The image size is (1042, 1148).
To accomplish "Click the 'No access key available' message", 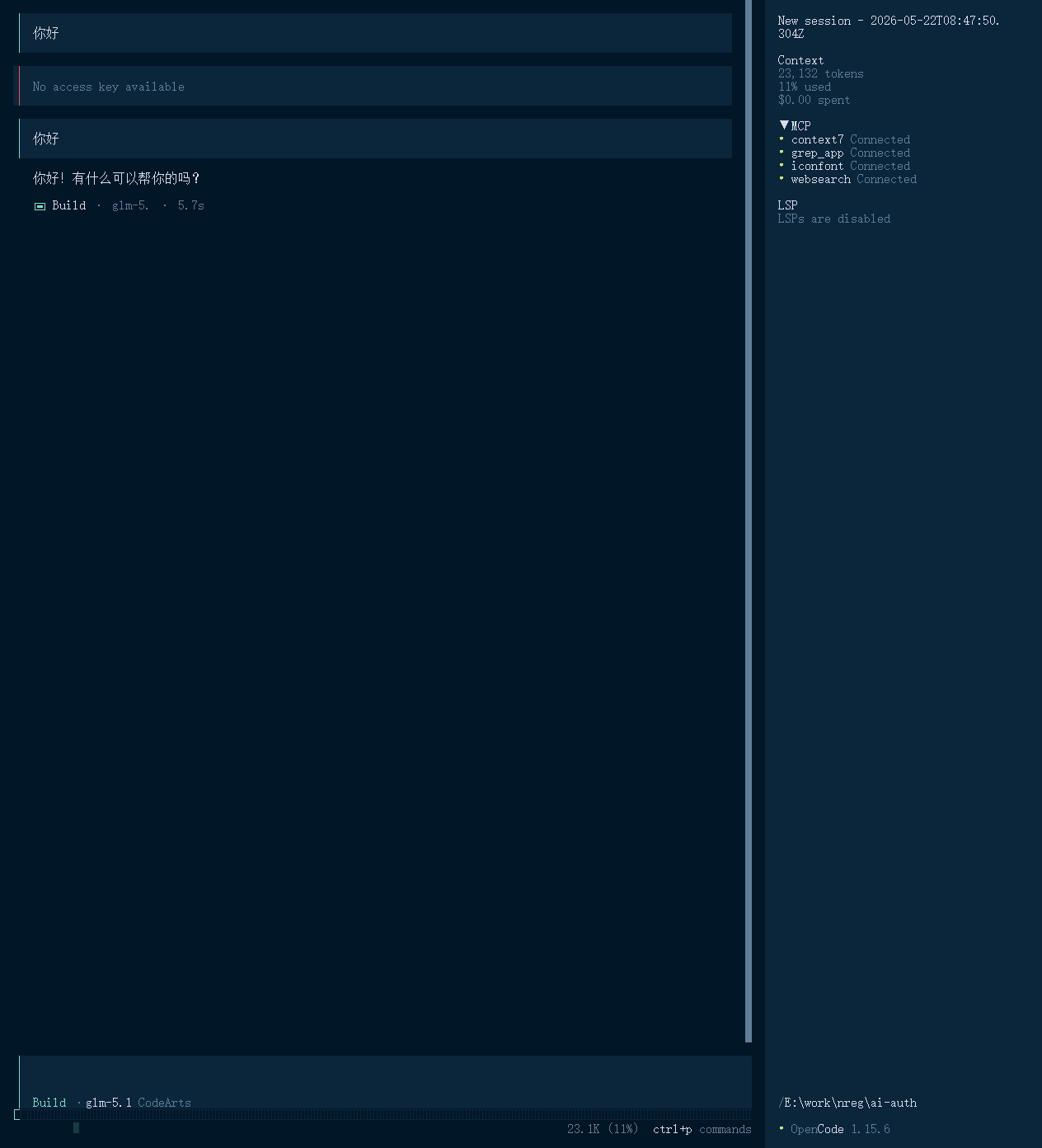I will [x=373, y=86].
